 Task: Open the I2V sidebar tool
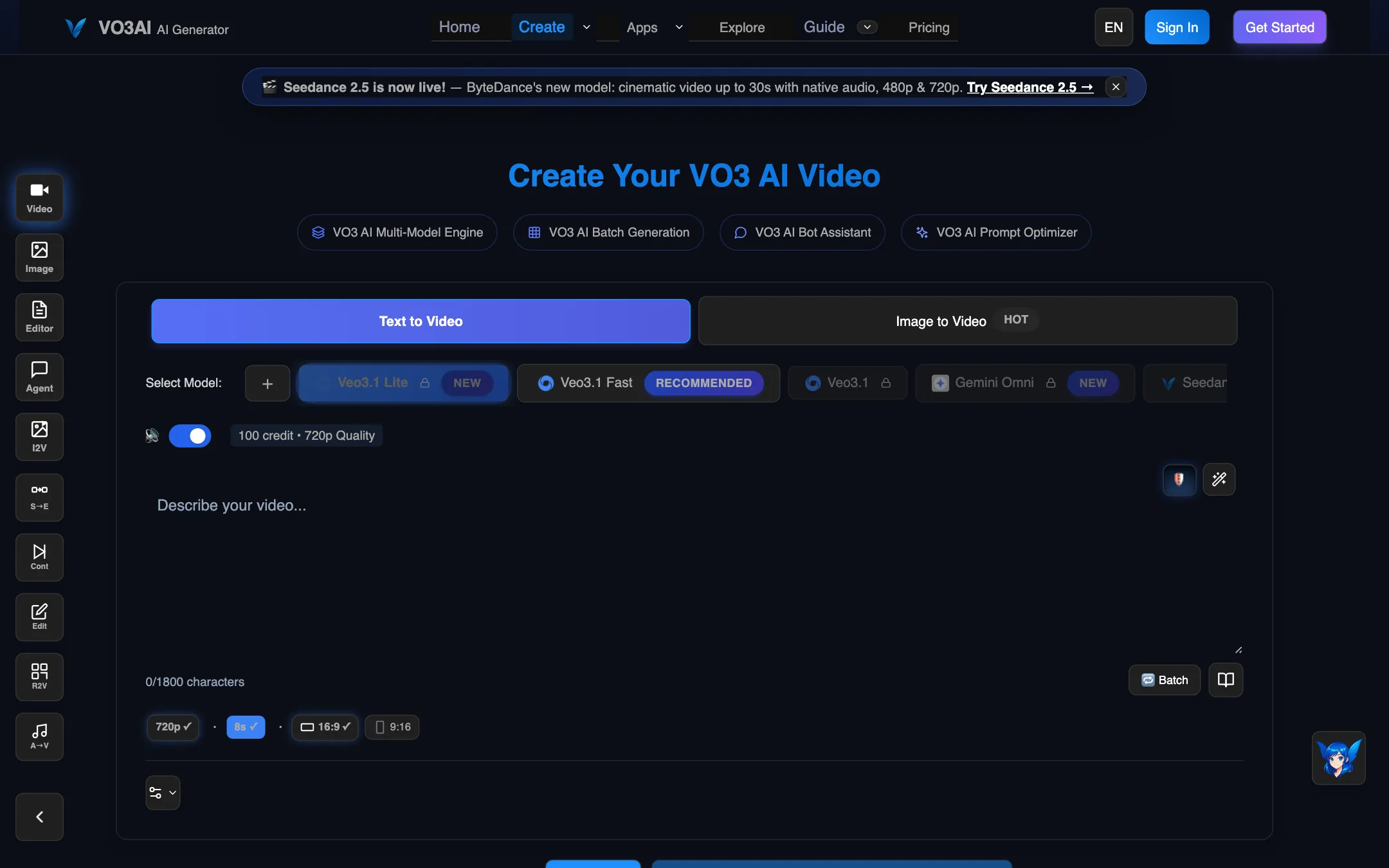[39, 437]
